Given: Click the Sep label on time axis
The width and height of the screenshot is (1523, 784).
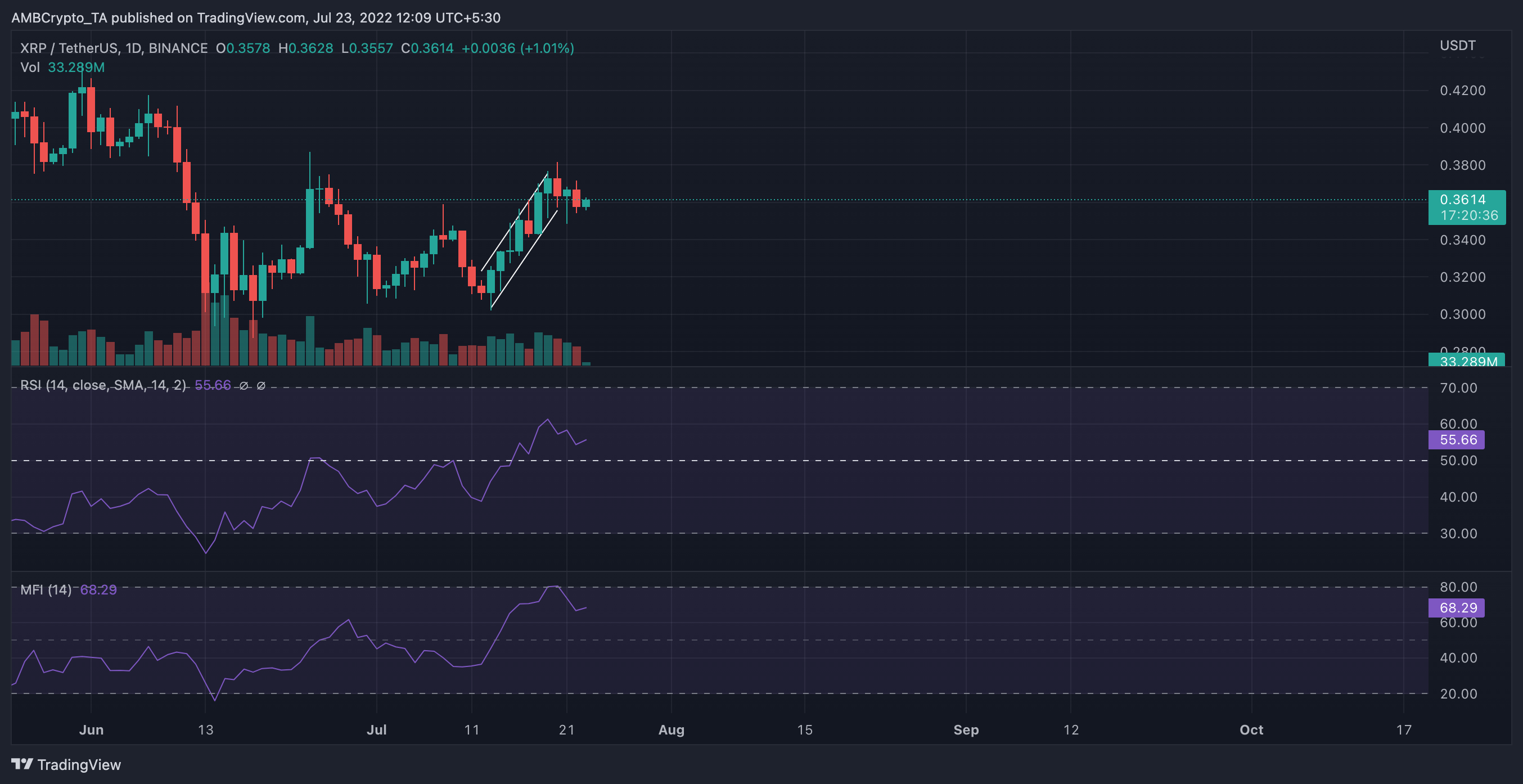Looking at the screenshot, I should click(966, 729).
